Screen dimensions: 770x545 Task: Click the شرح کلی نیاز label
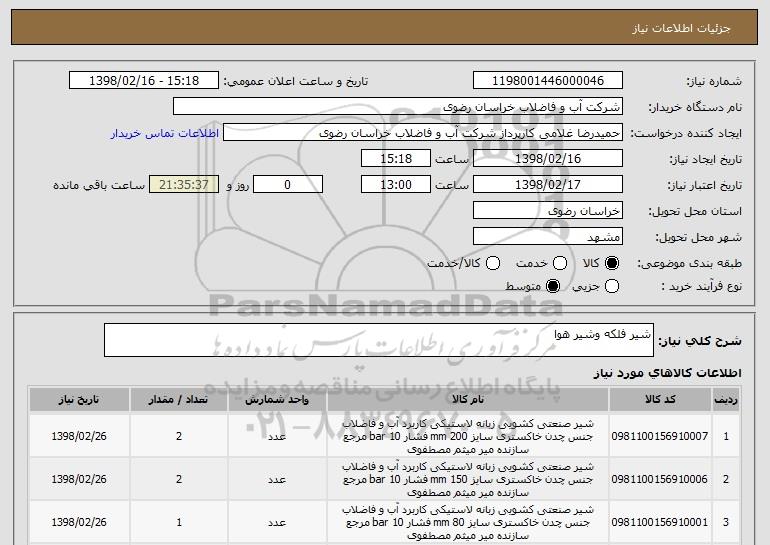pyautogui.click(x=699, y=341)
